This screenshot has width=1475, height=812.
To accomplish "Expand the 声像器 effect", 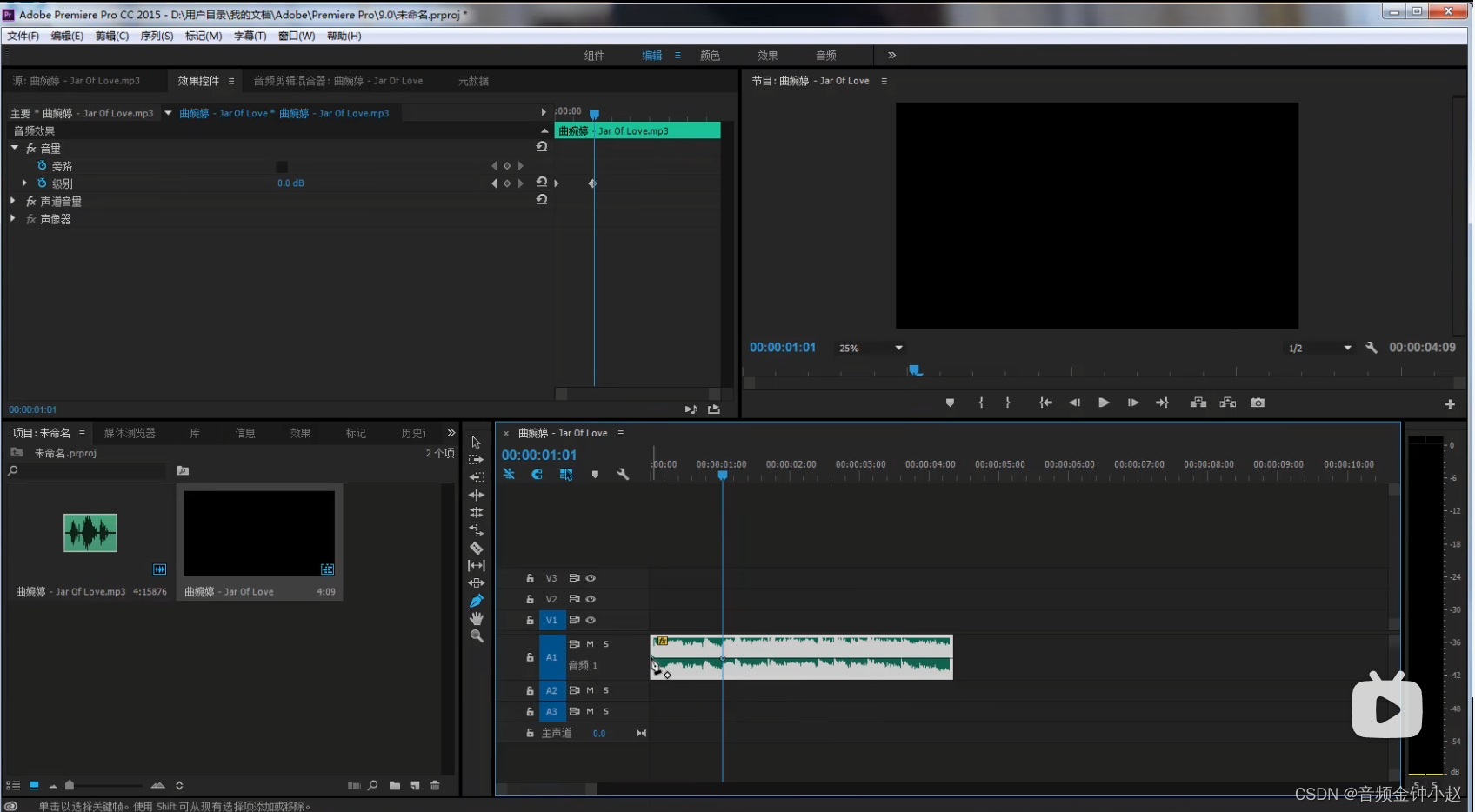I will point(13,218).
